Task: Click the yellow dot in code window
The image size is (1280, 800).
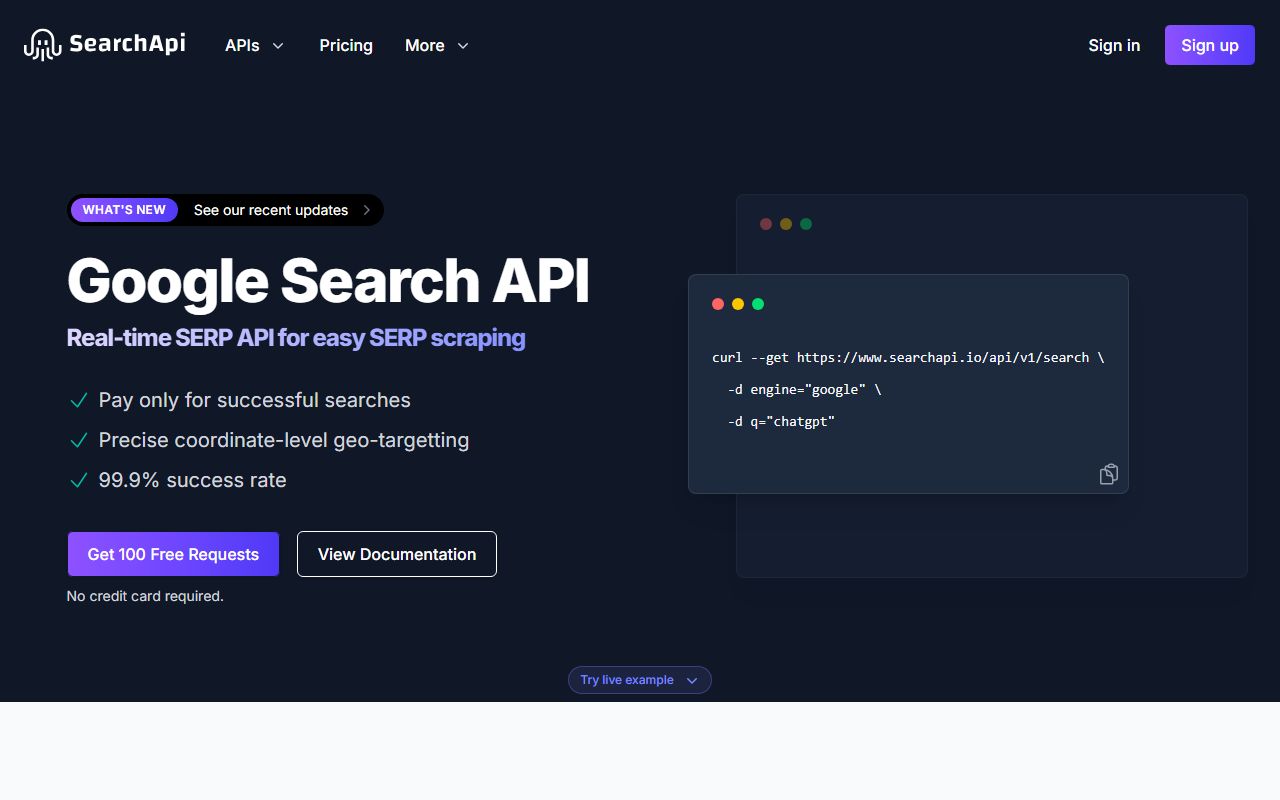Action: point(738,304)
